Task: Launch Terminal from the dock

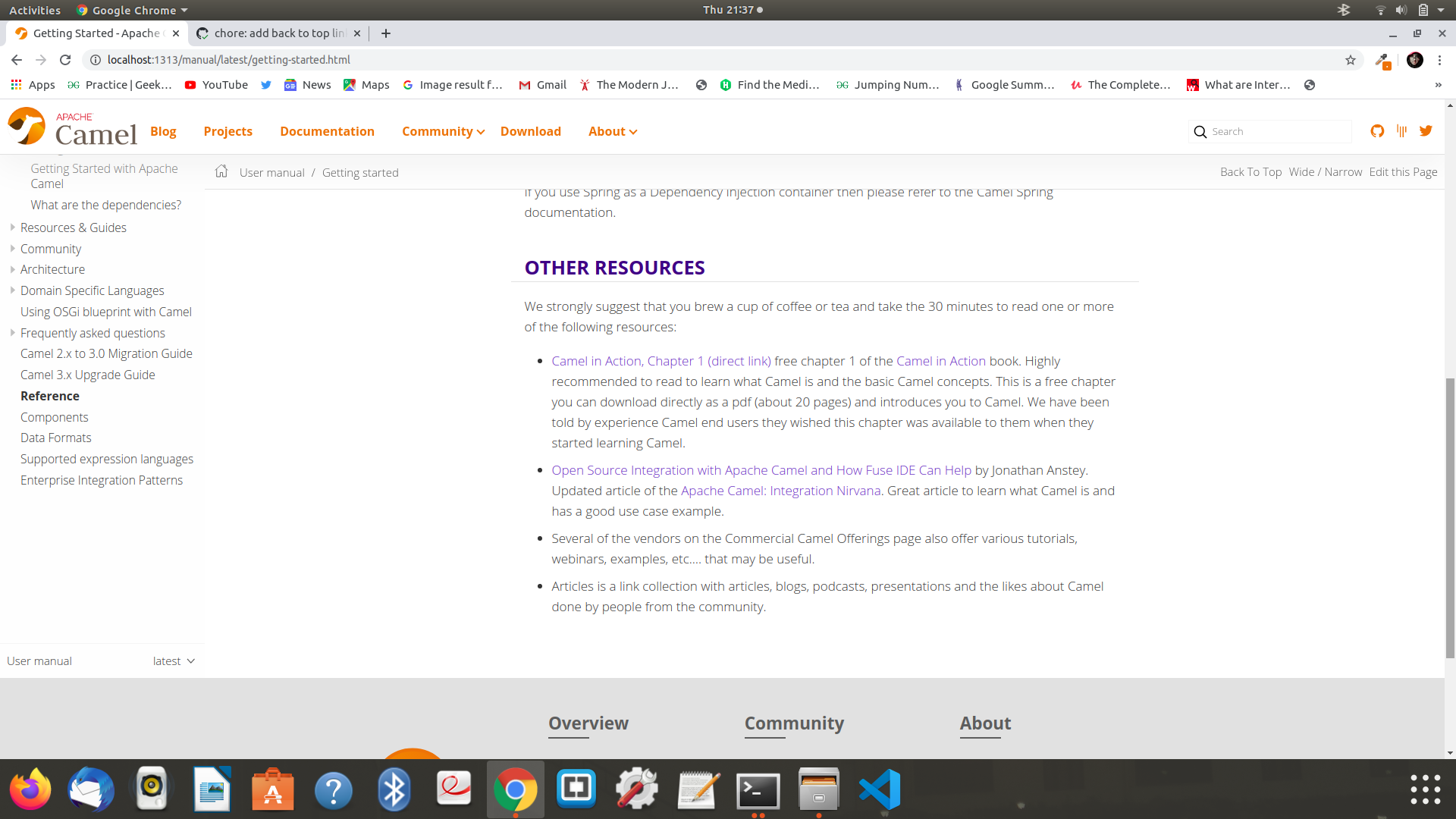Action: [758, 789]
